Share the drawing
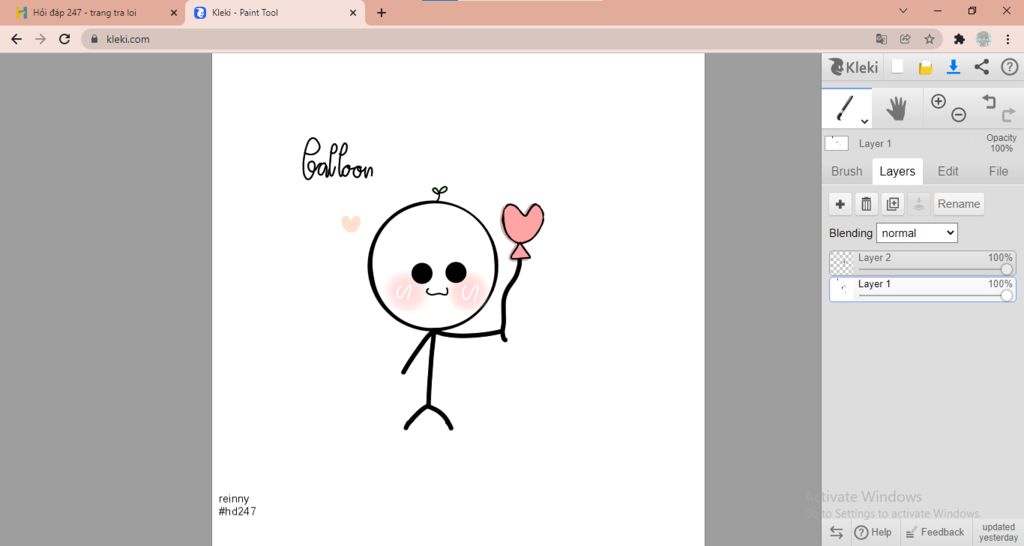This screenshot has height=546, width=1024. (982, 67)
